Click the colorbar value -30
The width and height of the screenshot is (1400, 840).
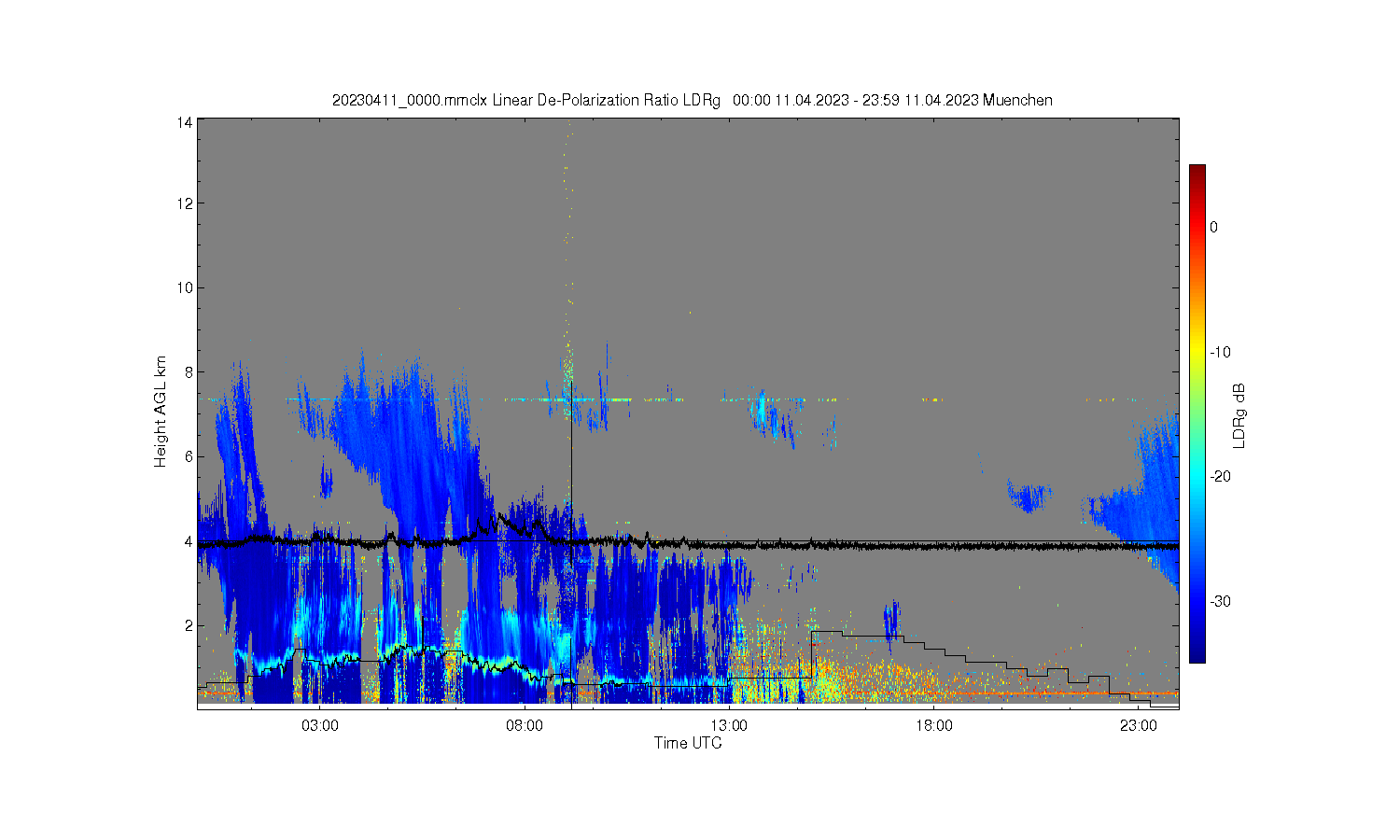coord(1220,601)
